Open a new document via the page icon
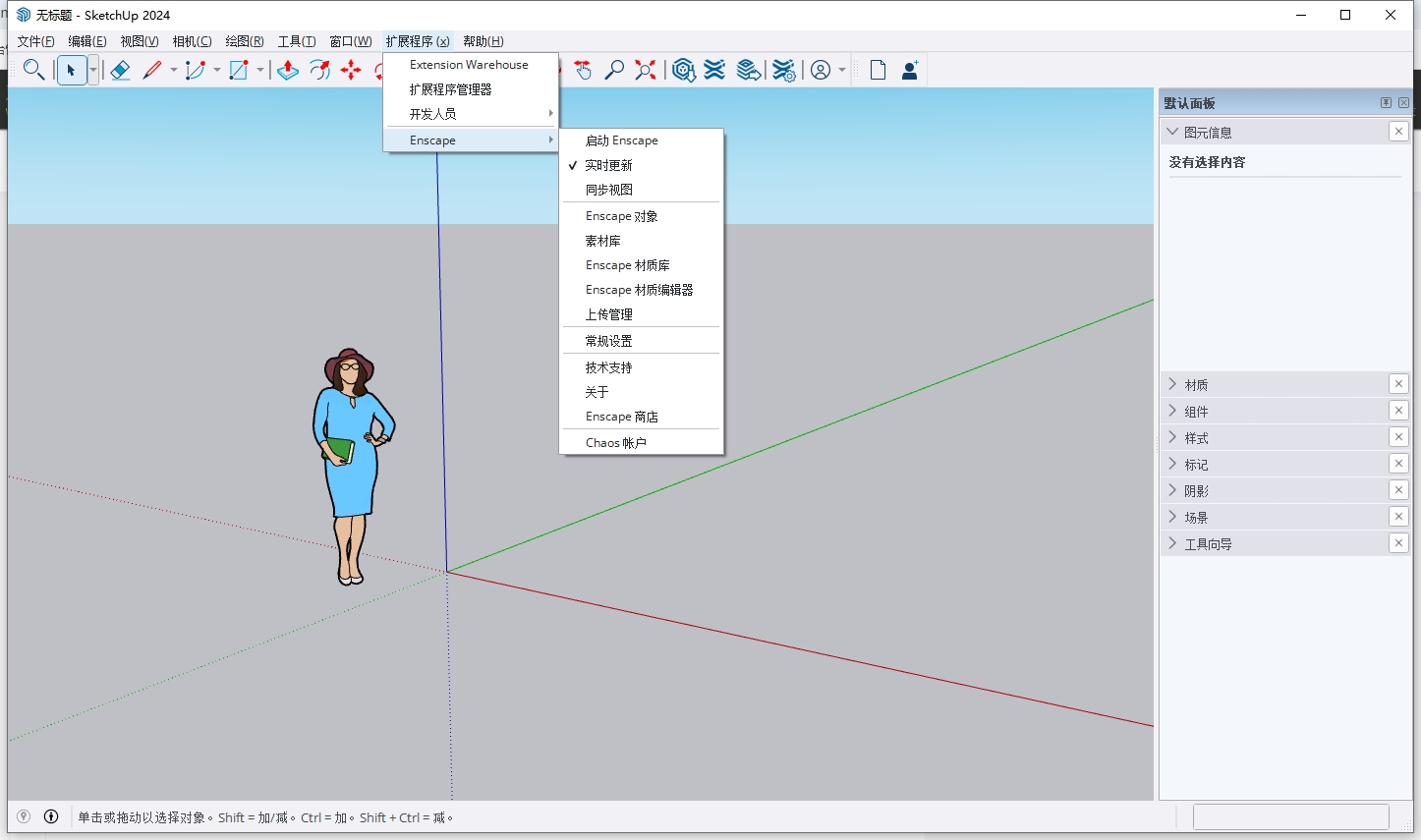The width and height of the screenshot is (1421, 840). tap(877, 70)
